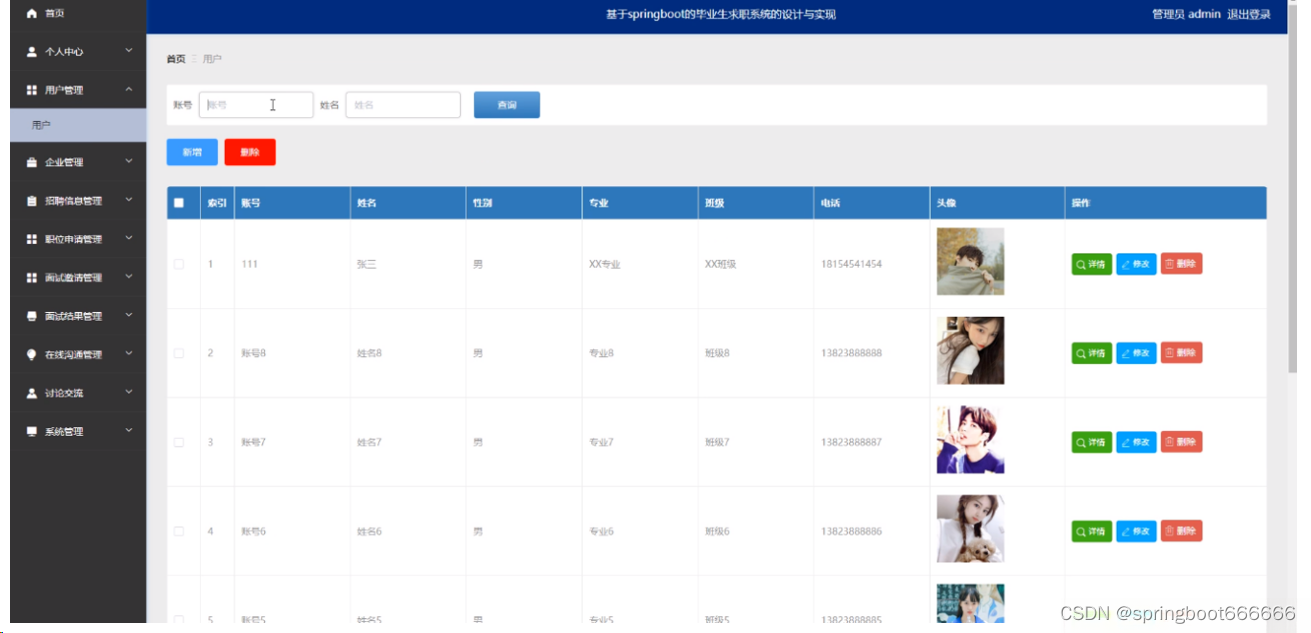This screenshot has height=633, width=1311.
Task: Expand the 个人中心 menu chevron
Action: point(129,50)
